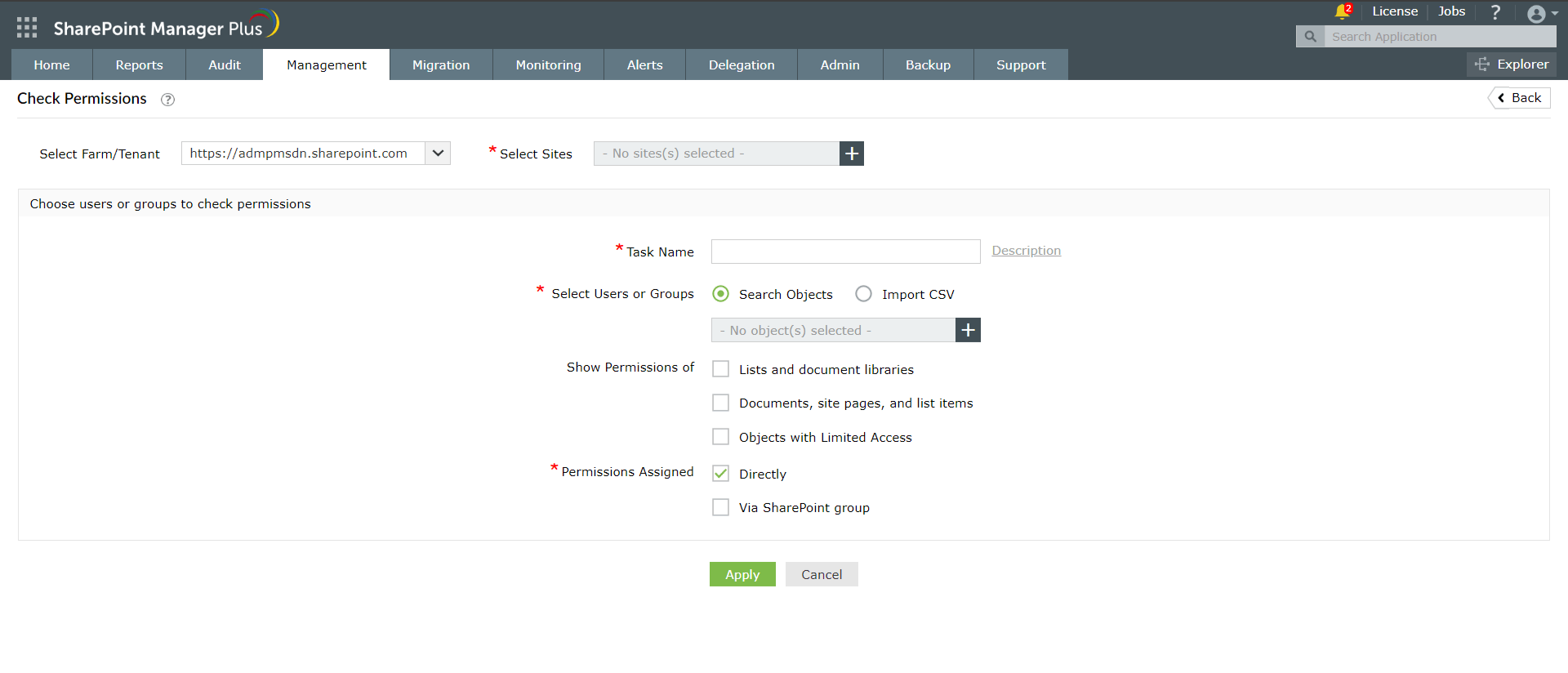Image resolution: width=1568 pixels, height=673 pixels.
Task: Click the Cancel button
Action: pos(822,574)
